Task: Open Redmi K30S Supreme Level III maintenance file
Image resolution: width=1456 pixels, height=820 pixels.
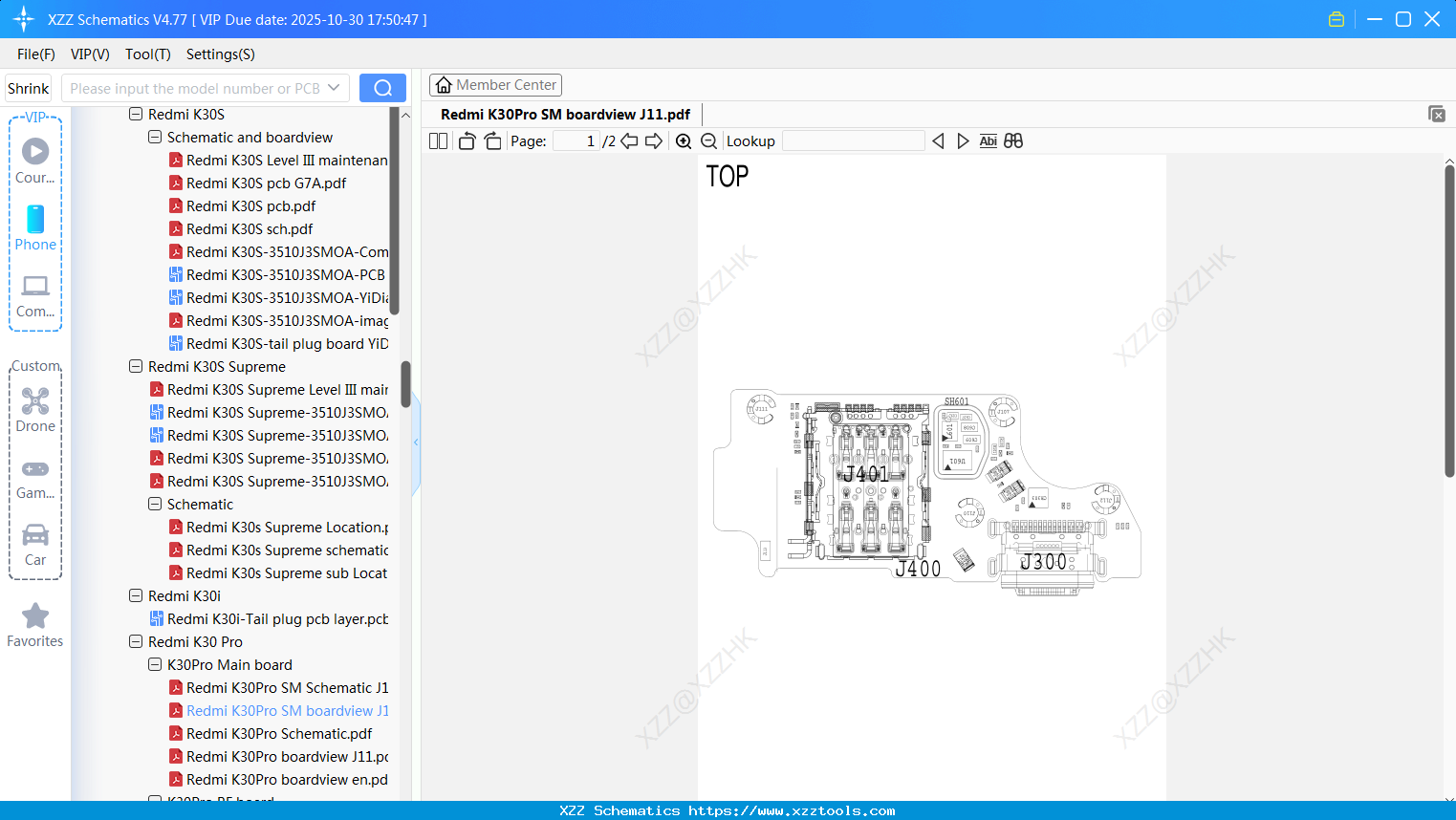Action: click(x=277, y=390)
